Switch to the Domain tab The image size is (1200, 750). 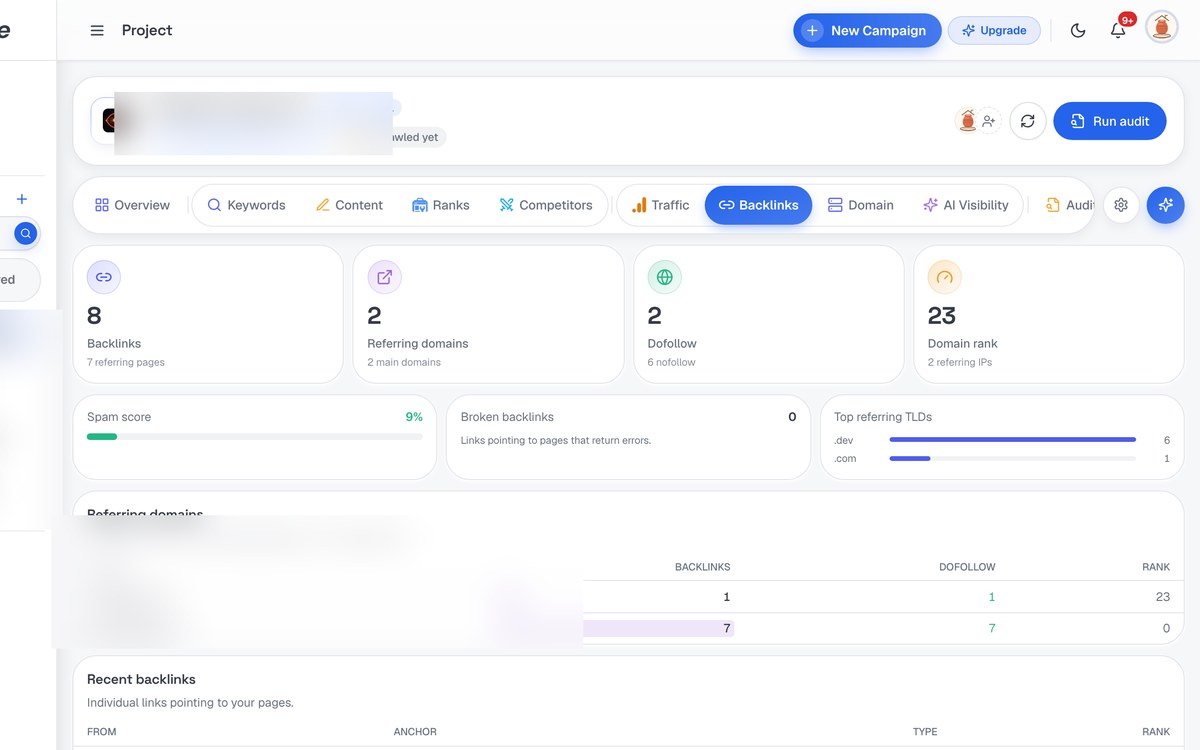(x=860, y=205)
